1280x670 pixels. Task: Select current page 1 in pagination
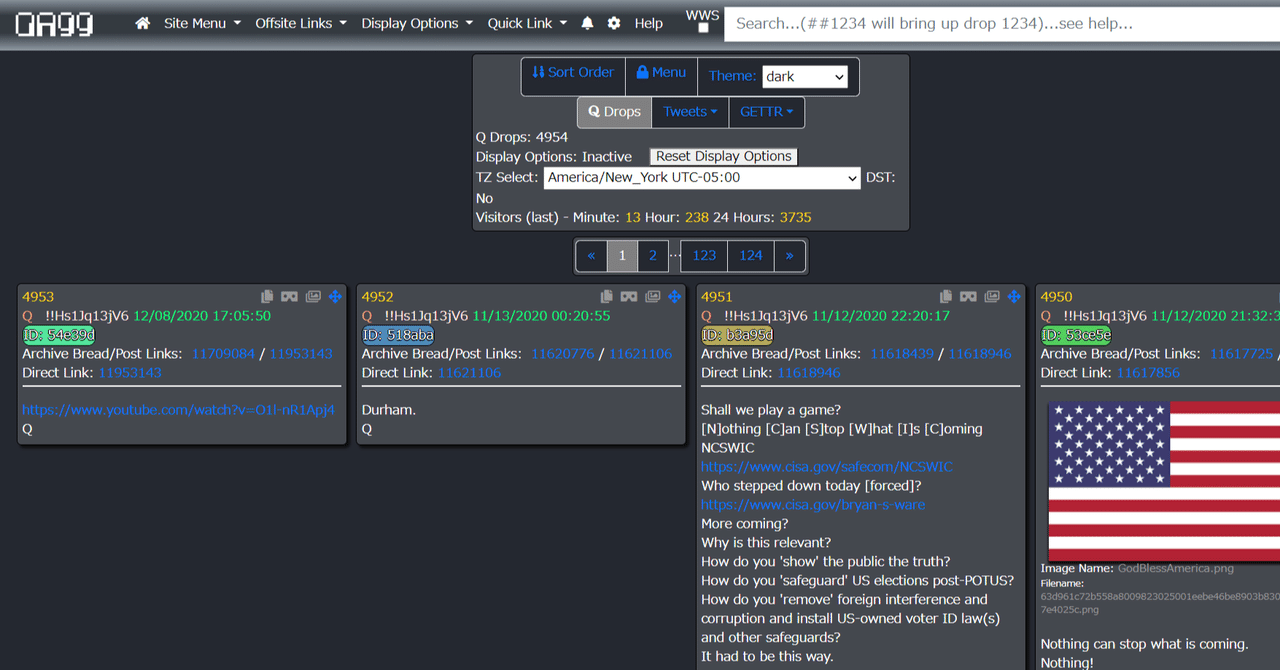(622, 255)
